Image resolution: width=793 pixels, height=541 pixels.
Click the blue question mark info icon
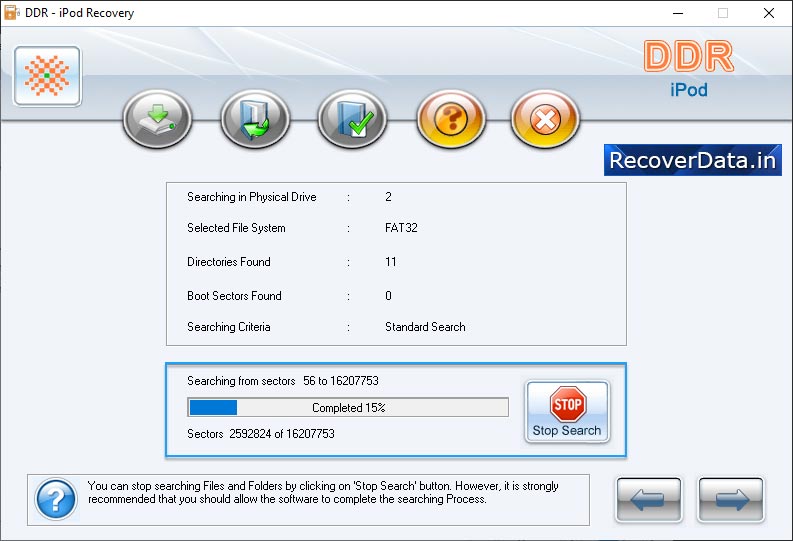tap(56, 500)
